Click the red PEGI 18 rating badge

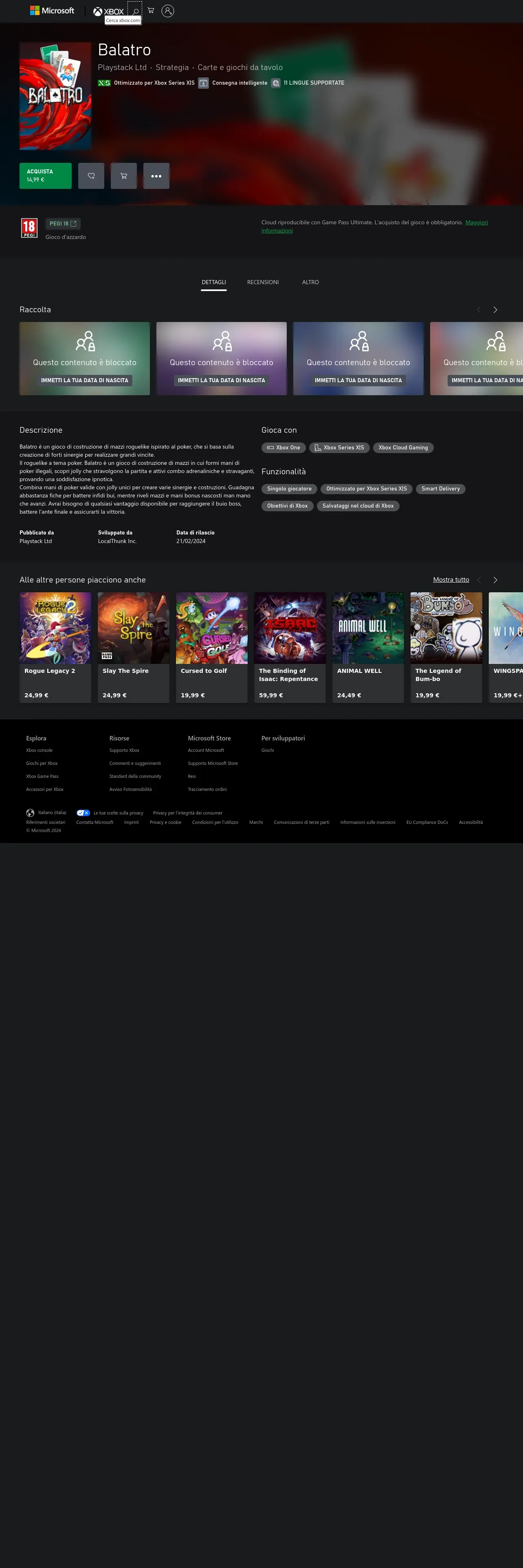[x=29, y=228]
